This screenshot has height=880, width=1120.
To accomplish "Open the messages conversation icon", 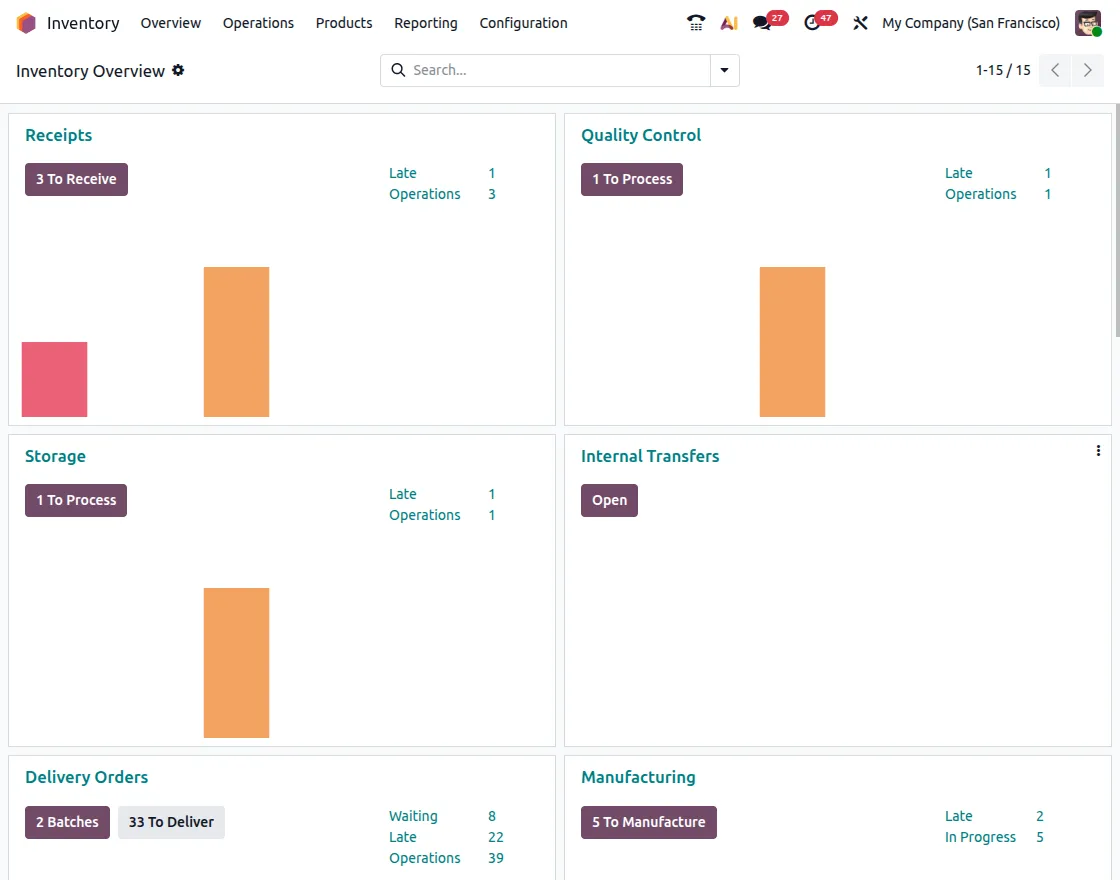I will point(762,22).
